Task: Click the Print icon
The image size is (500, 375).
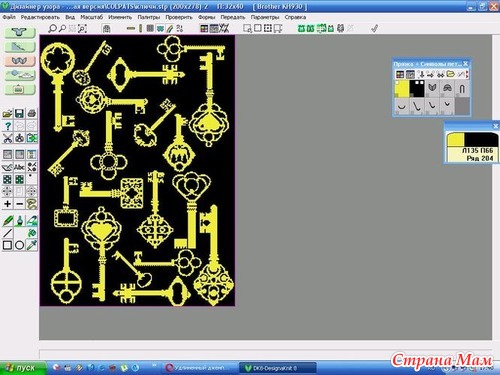Action: 32,113
